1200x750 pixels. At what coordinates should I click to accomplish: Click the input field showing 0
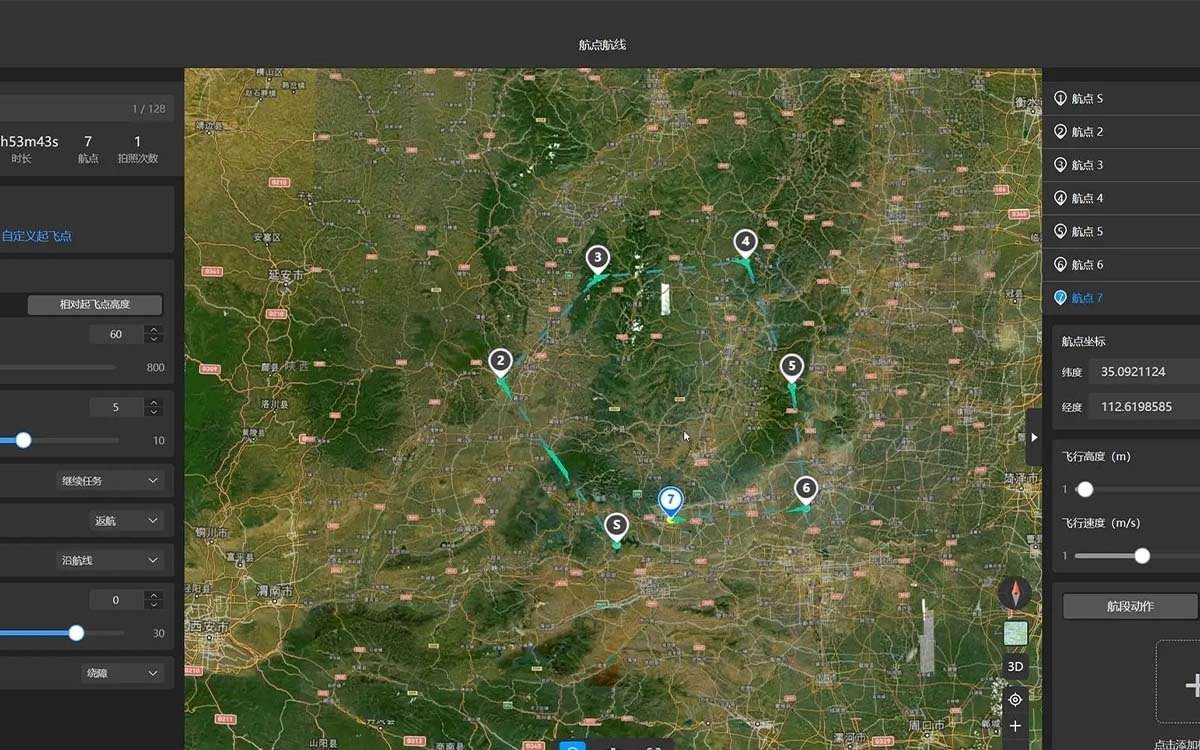point(116,600)
